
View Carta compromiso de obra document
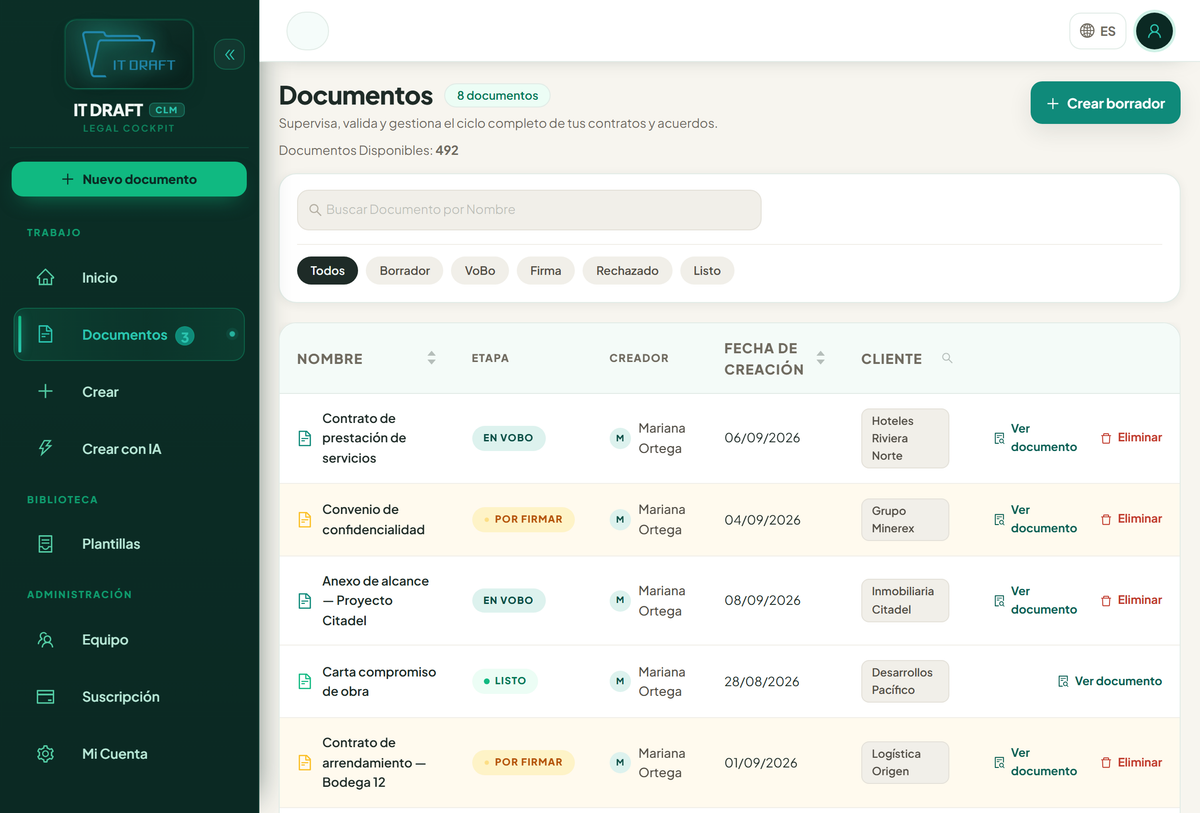[x=1110, y=681]
